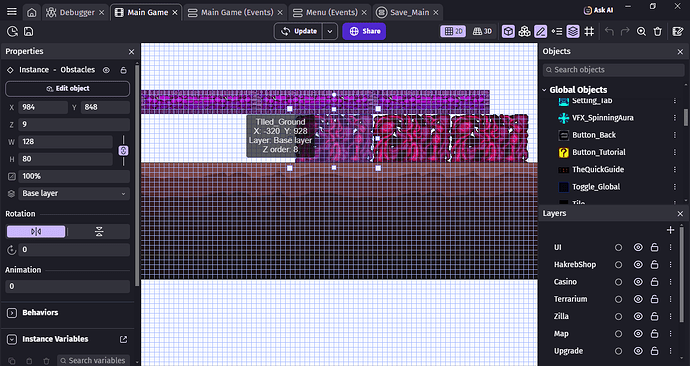The width and height of the screenshot is (690, 366).
Task: Expand the Behaviors section
Action: (x=12, y=313)
